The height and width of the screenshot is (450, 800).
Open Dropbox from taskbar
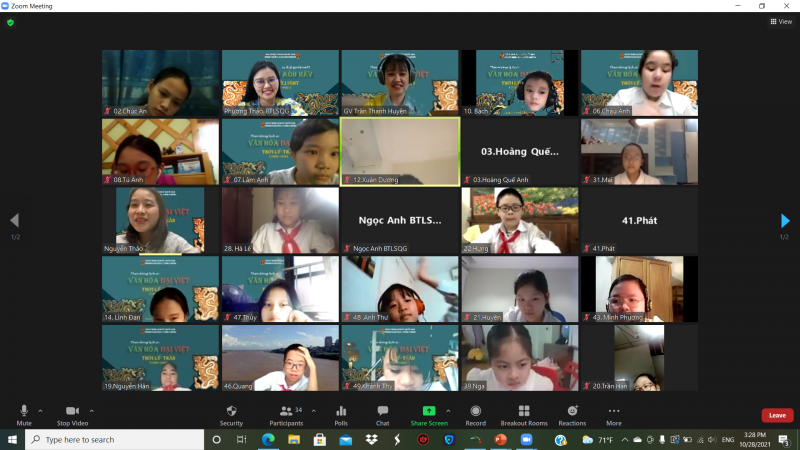point(371,439)
